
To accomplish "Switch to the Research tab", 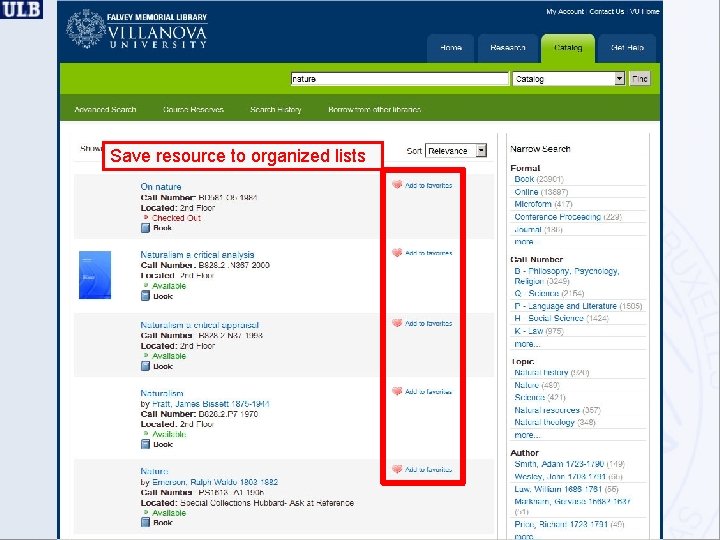I will 507,48.
